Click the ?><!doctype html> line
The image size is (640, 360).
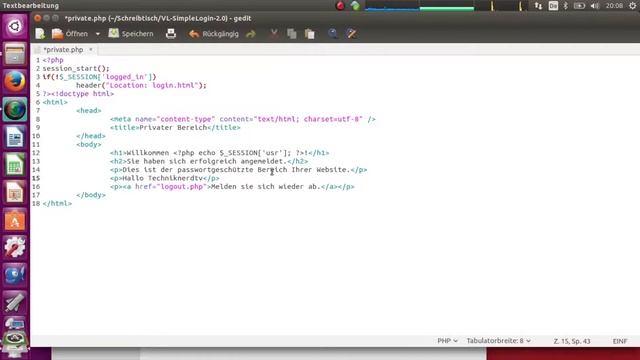[78, 94]
